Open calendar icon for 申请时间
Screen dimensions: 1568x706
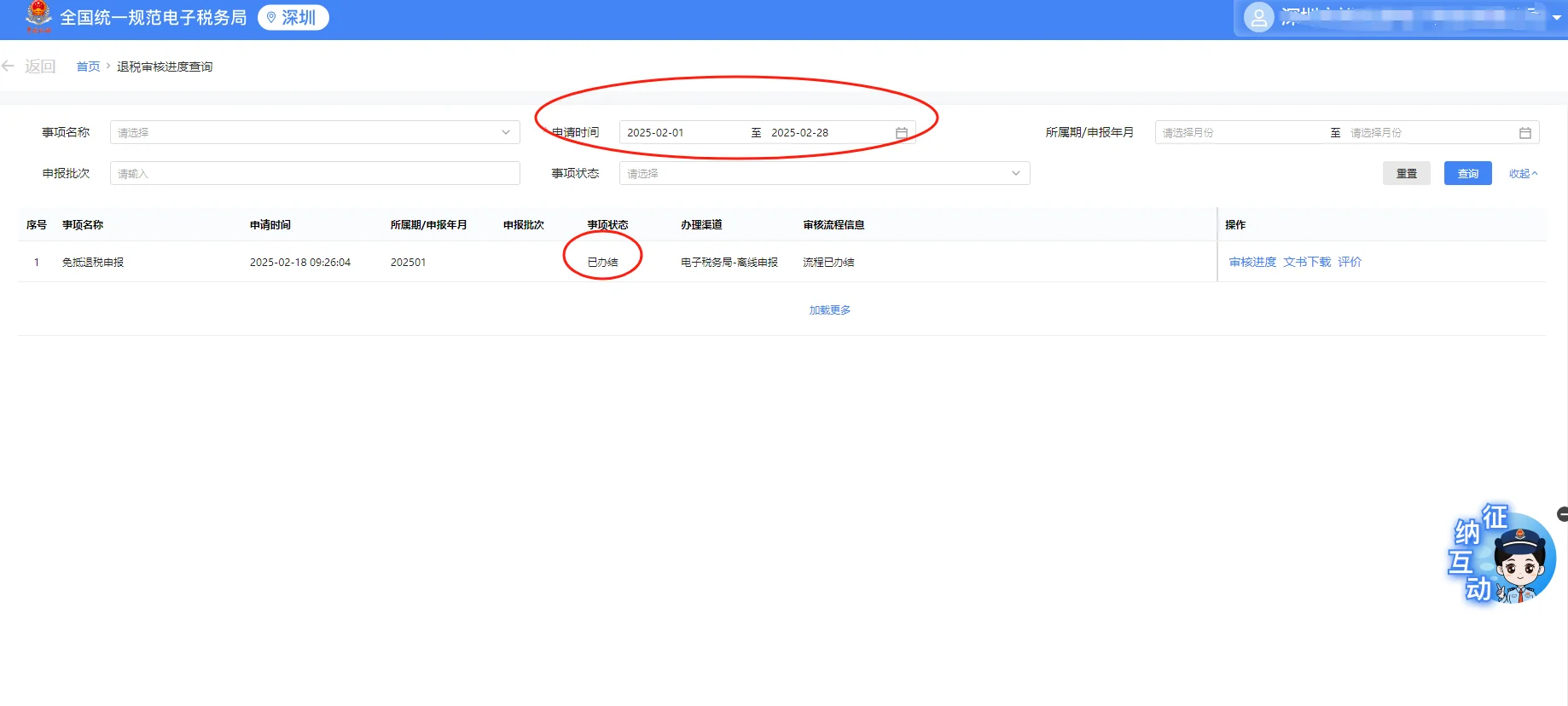901,133
